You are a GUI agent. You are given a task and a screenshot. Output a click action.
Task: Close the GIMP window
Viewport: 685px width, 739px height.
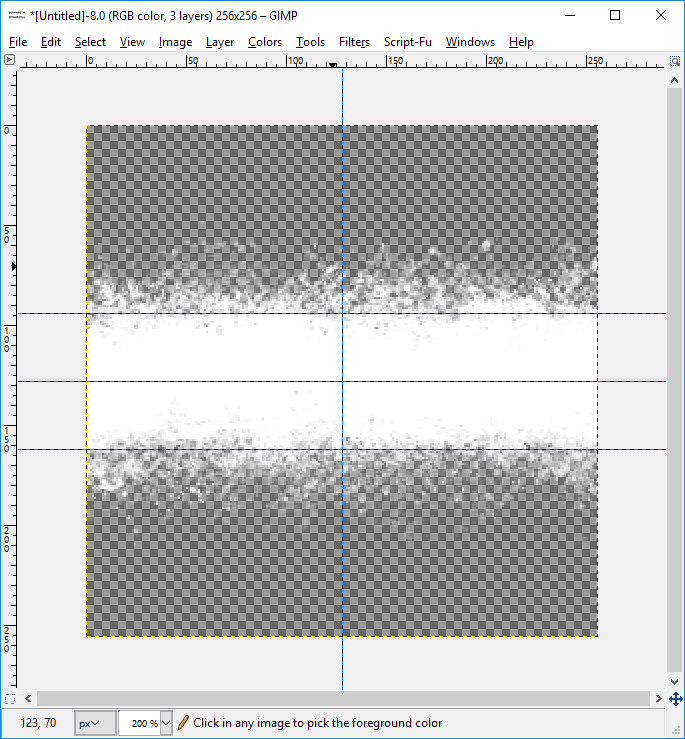coord(660,16)
